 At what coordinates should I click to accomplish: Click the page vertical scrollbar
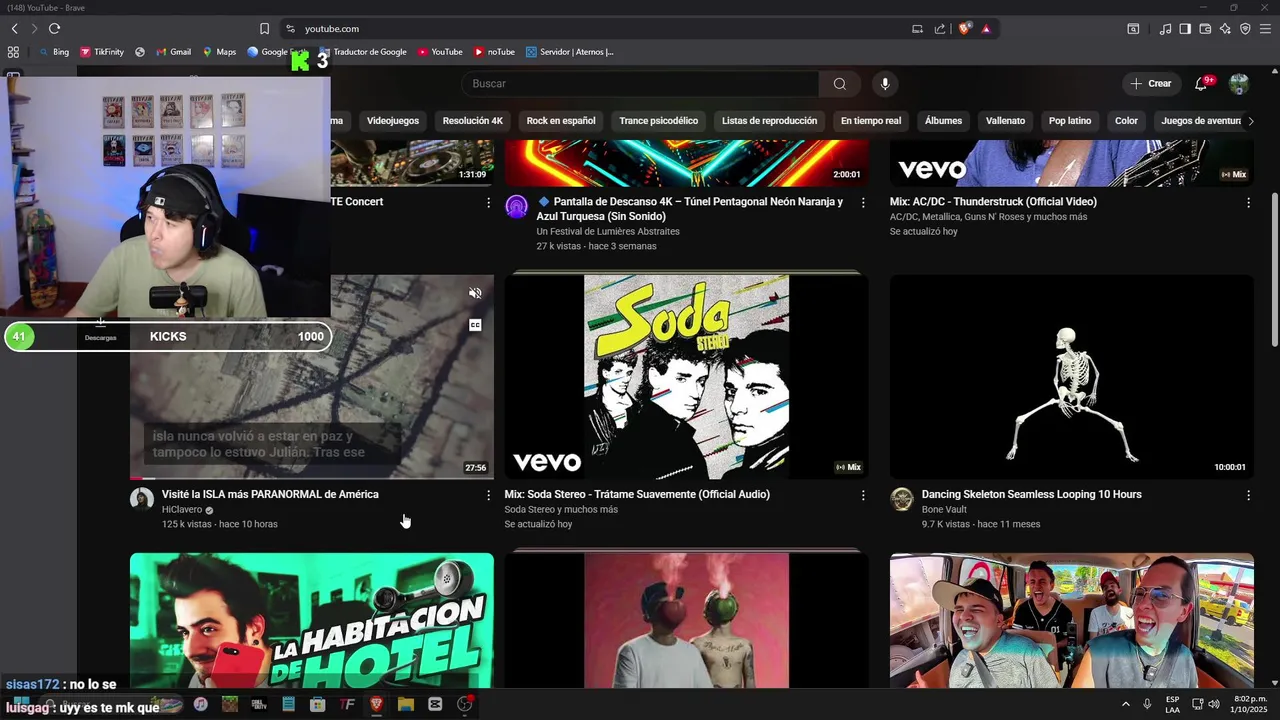click(x=1274, y=270)
